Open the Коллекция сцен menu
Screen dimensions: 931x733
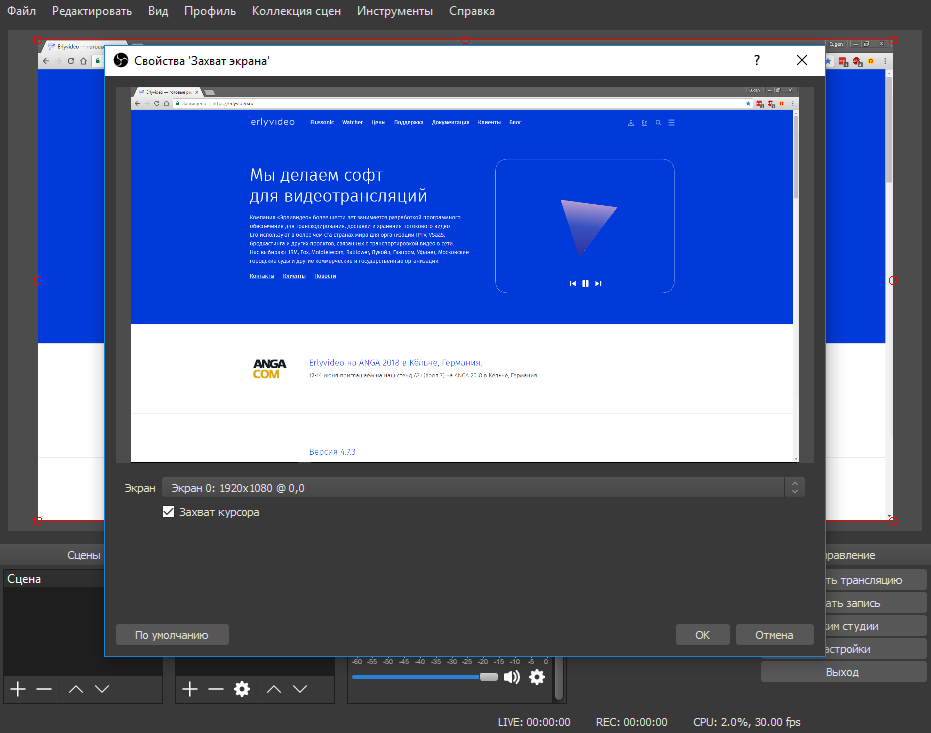tap(296, 11)
